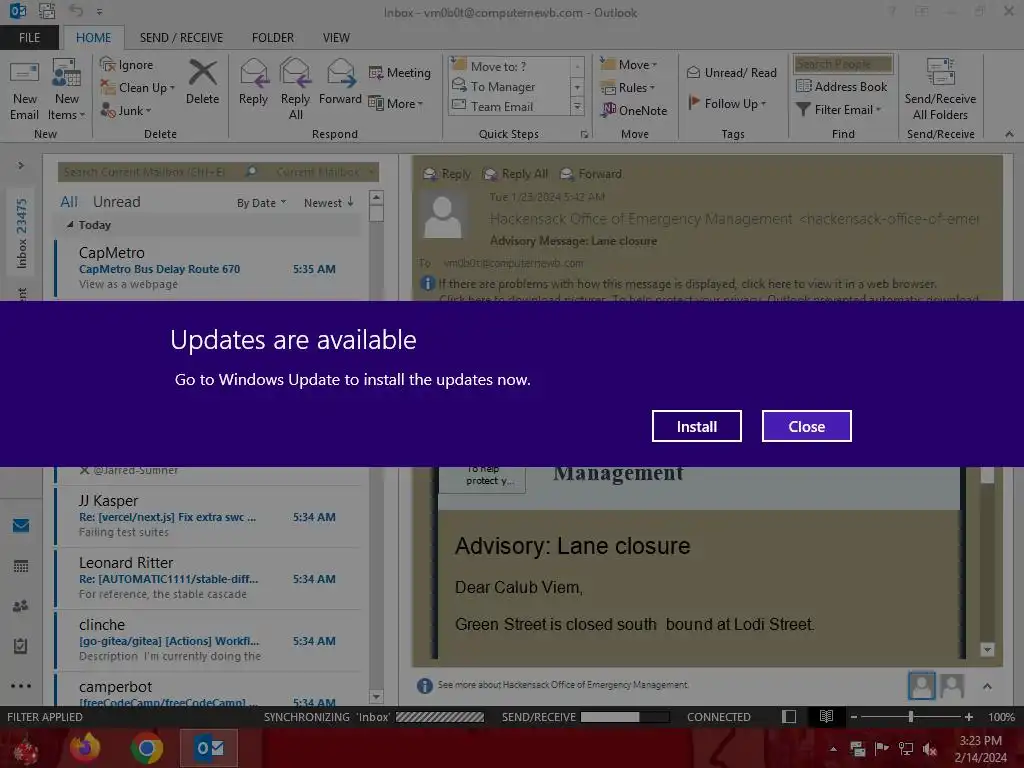Screen dimensions: 1024x768
Task: Switch to People view
Action: pyautogui.click(x=21, y=606)
